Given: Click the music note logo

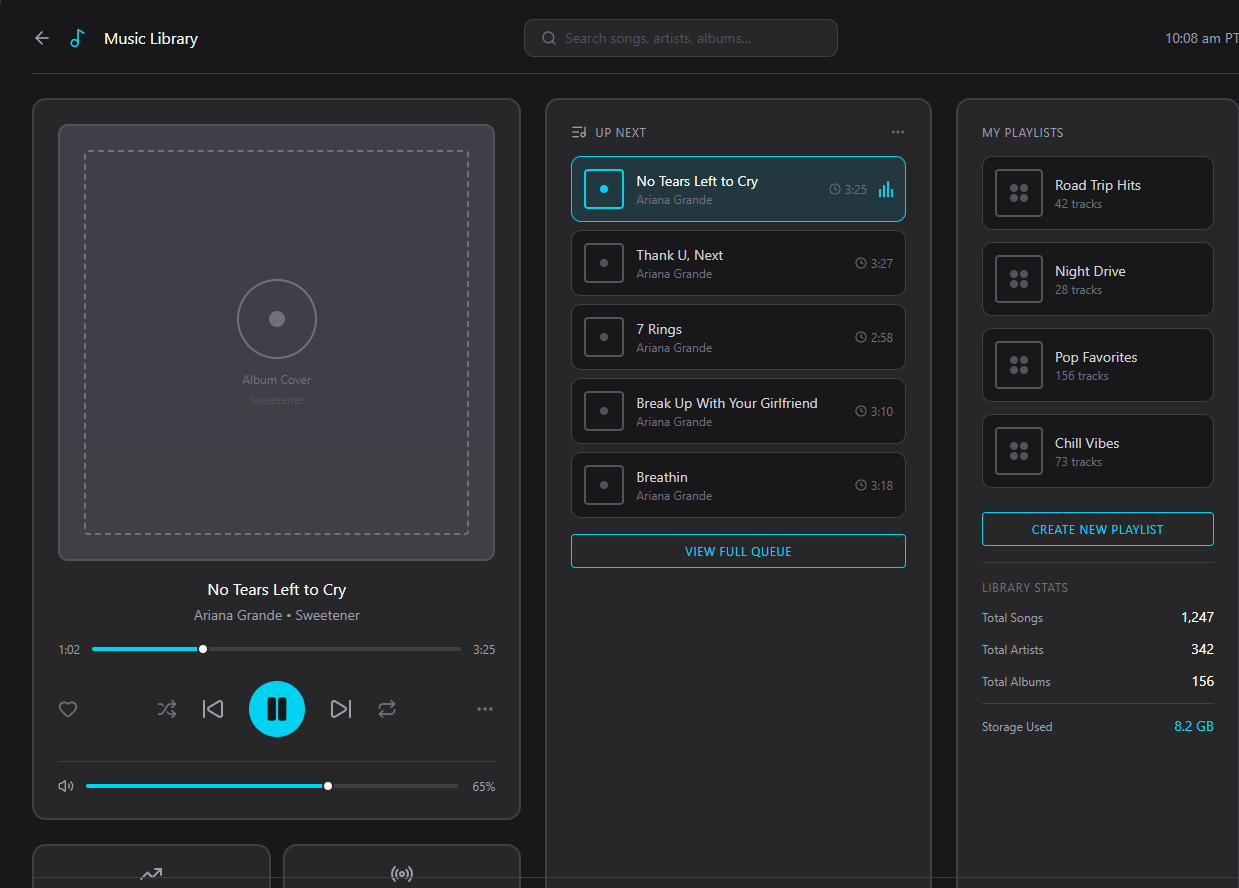Looking at the screenshot, I should [x=77, y=37].
